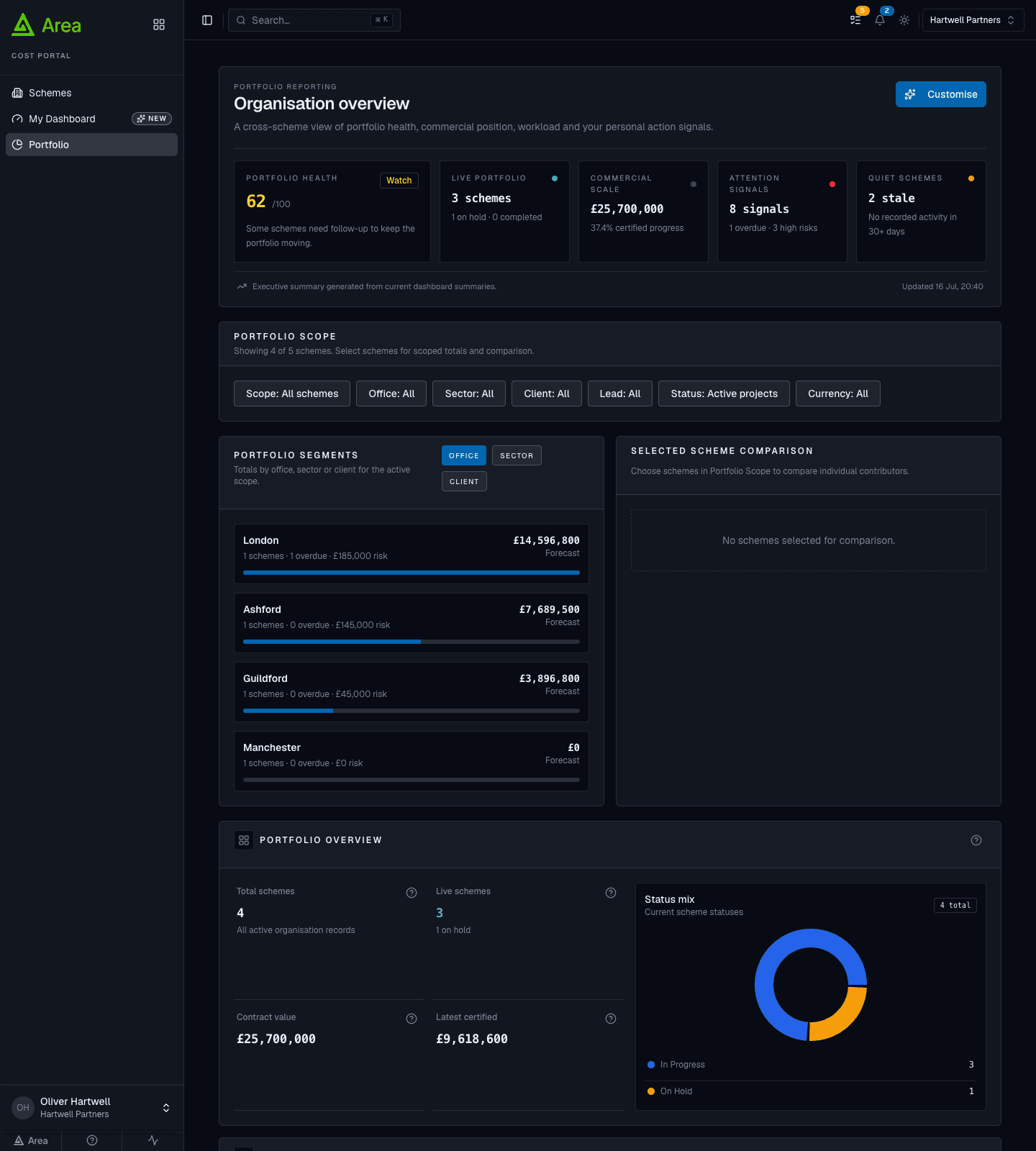
Task: Open the Area logo home
Action: (x=47, y=25)
